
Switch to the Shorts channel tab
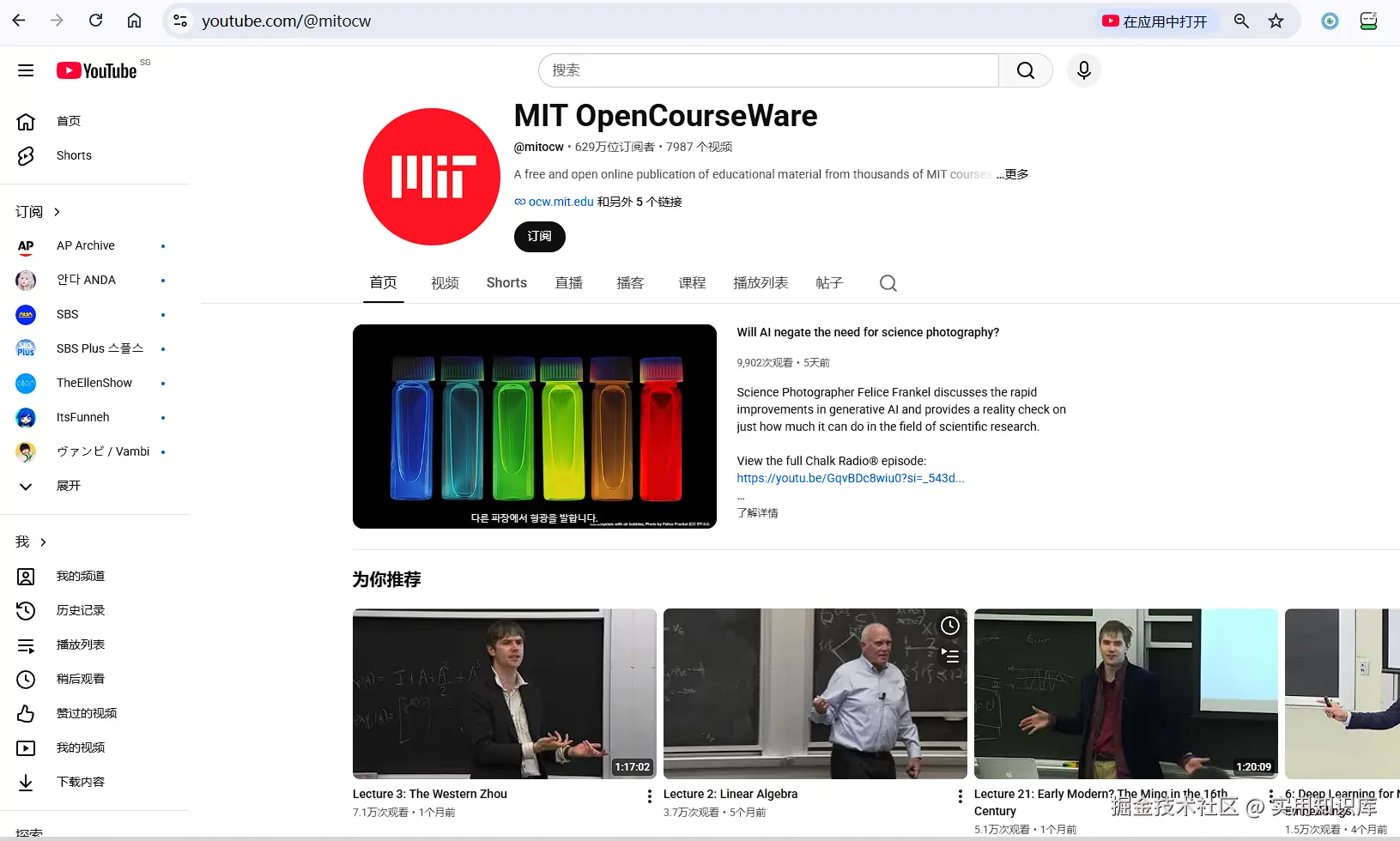tap(506, 283)
